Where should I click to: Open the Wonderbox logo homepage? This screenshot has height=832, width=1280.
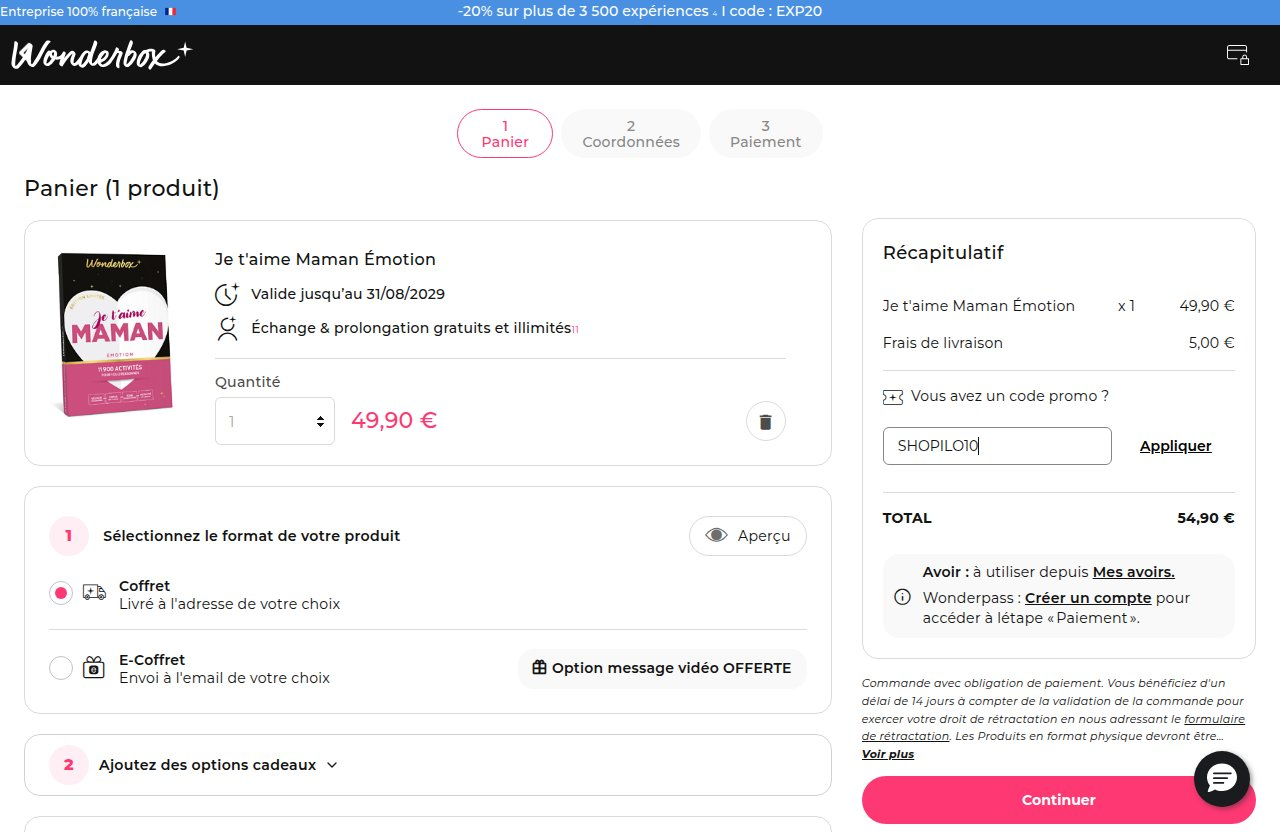101,54
